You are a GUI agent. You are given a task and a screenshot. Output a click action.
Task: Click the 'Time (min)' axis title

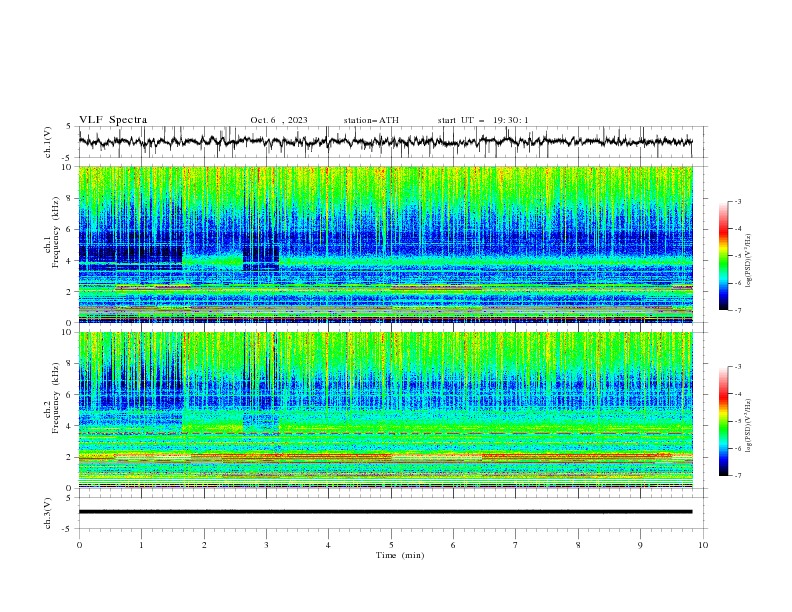point(400,555)
